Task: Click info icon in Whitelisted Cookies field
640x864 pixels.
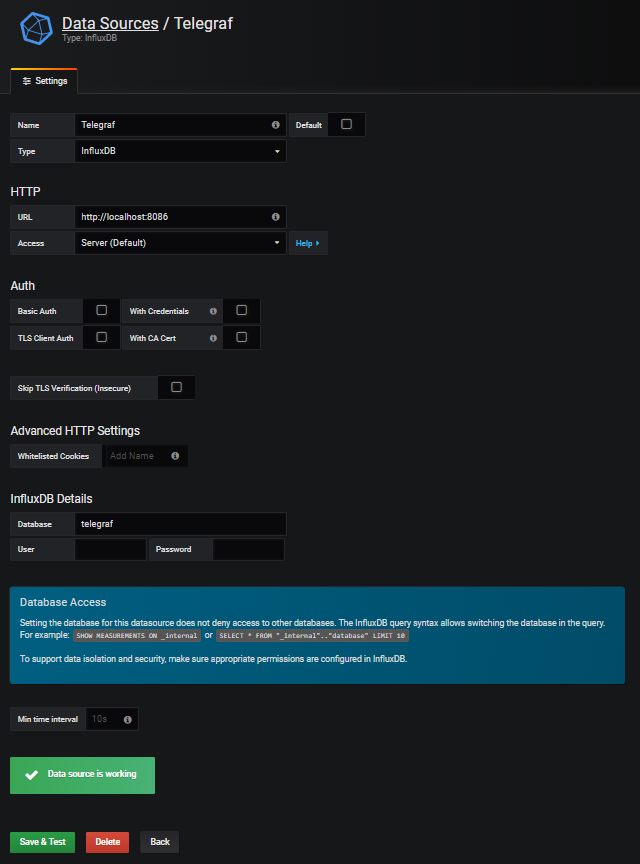Action: [x=175, y=456]
